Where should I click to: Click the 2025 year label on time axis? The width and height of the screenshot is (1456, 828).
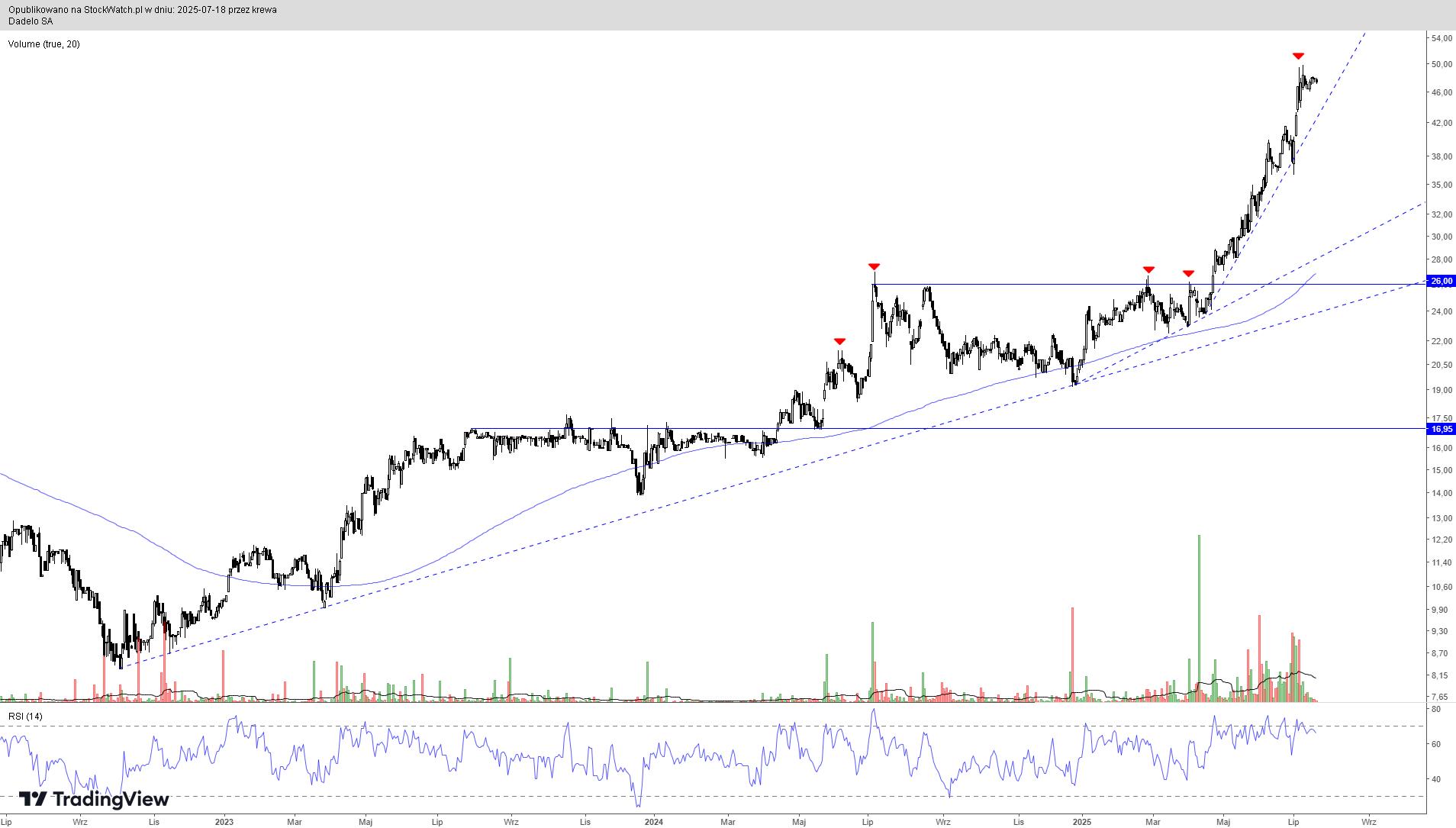pyautogui.click(x=1082, y=822)
